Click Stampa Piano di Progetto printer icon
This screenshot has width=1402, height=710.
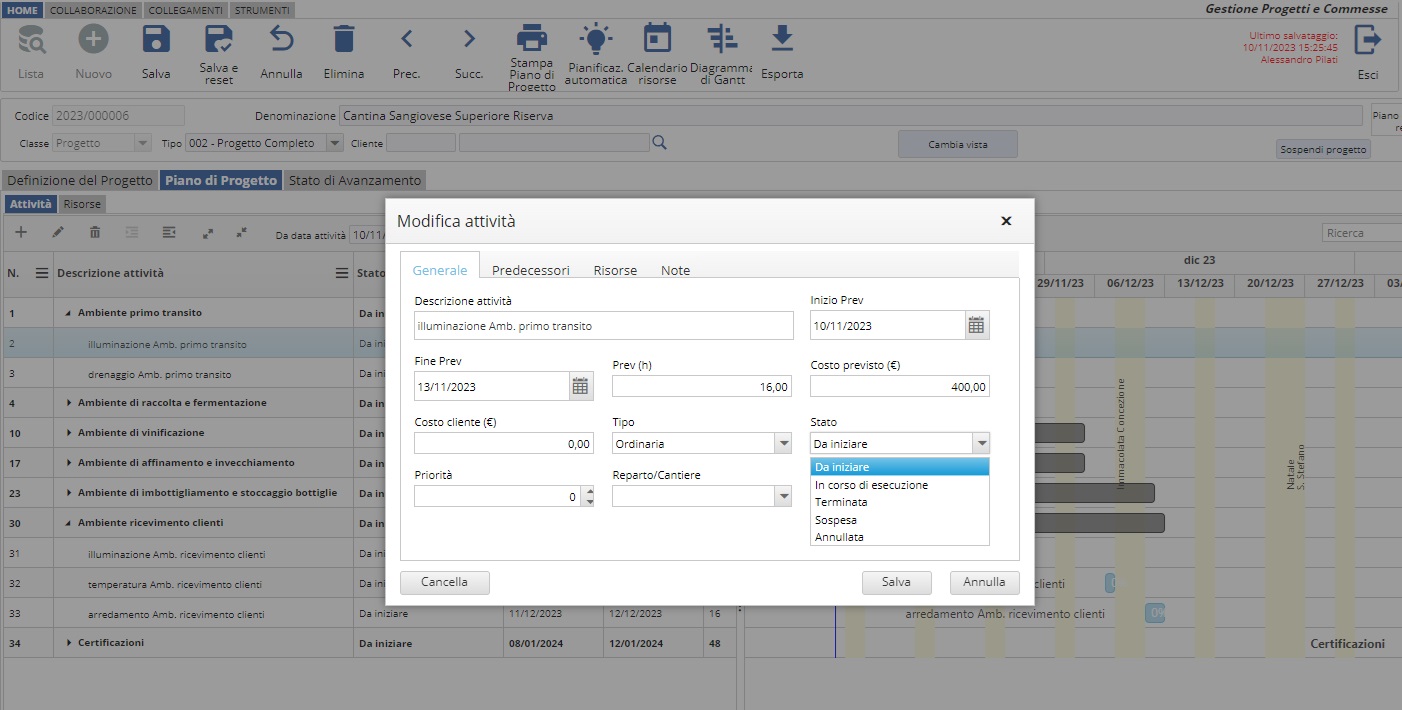(531, 40)
